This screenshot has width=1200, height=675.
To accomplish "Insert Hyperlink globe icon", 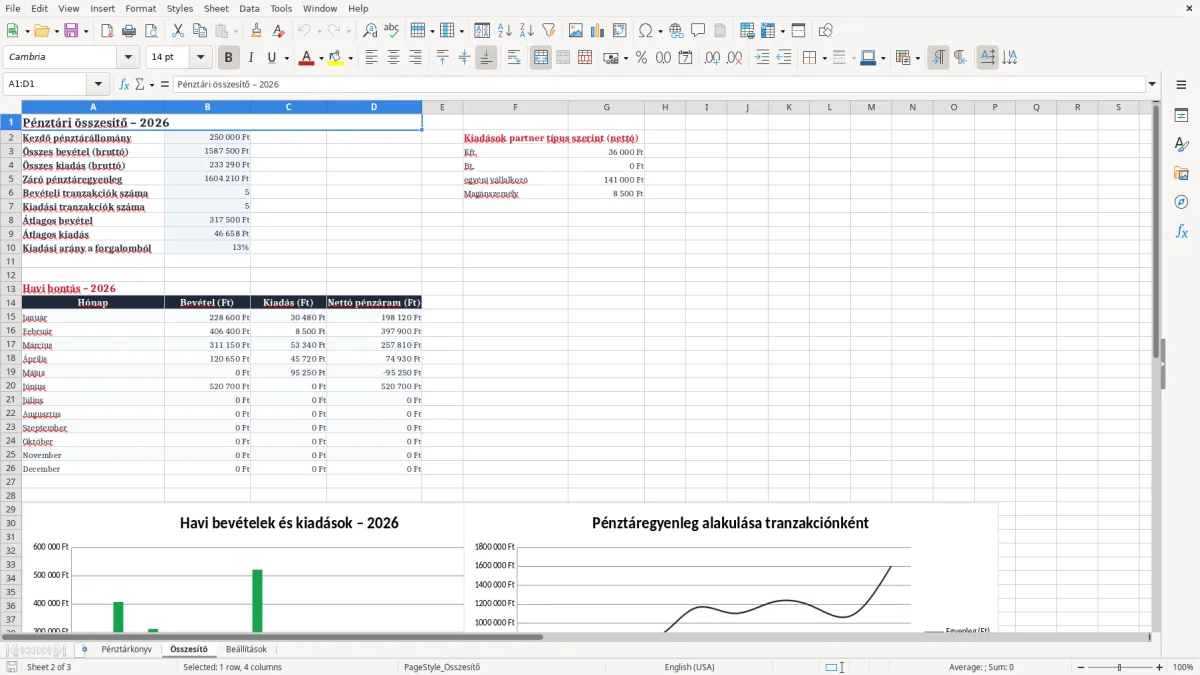I will coord(676,31).
